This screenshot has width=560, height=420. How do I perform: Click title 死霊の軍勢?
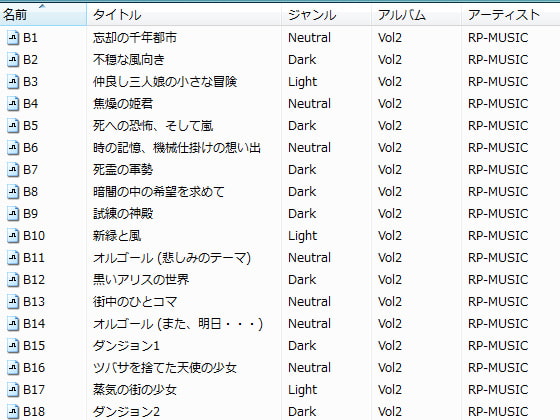[x=123, y=170]
